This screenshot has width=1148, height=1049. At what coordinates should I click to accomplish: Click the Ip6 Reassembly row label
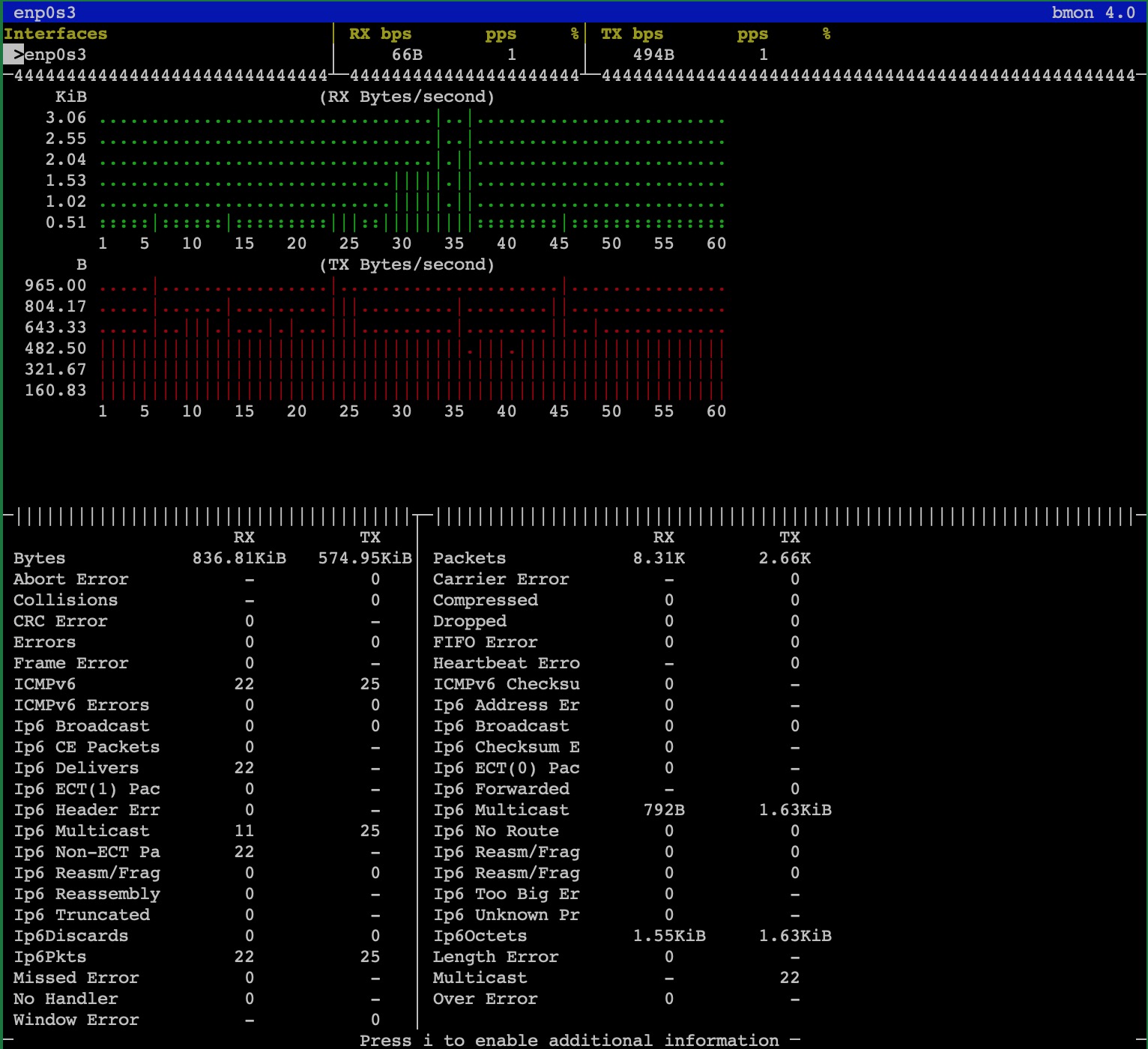pyautogui.click(x=87, y=894)
